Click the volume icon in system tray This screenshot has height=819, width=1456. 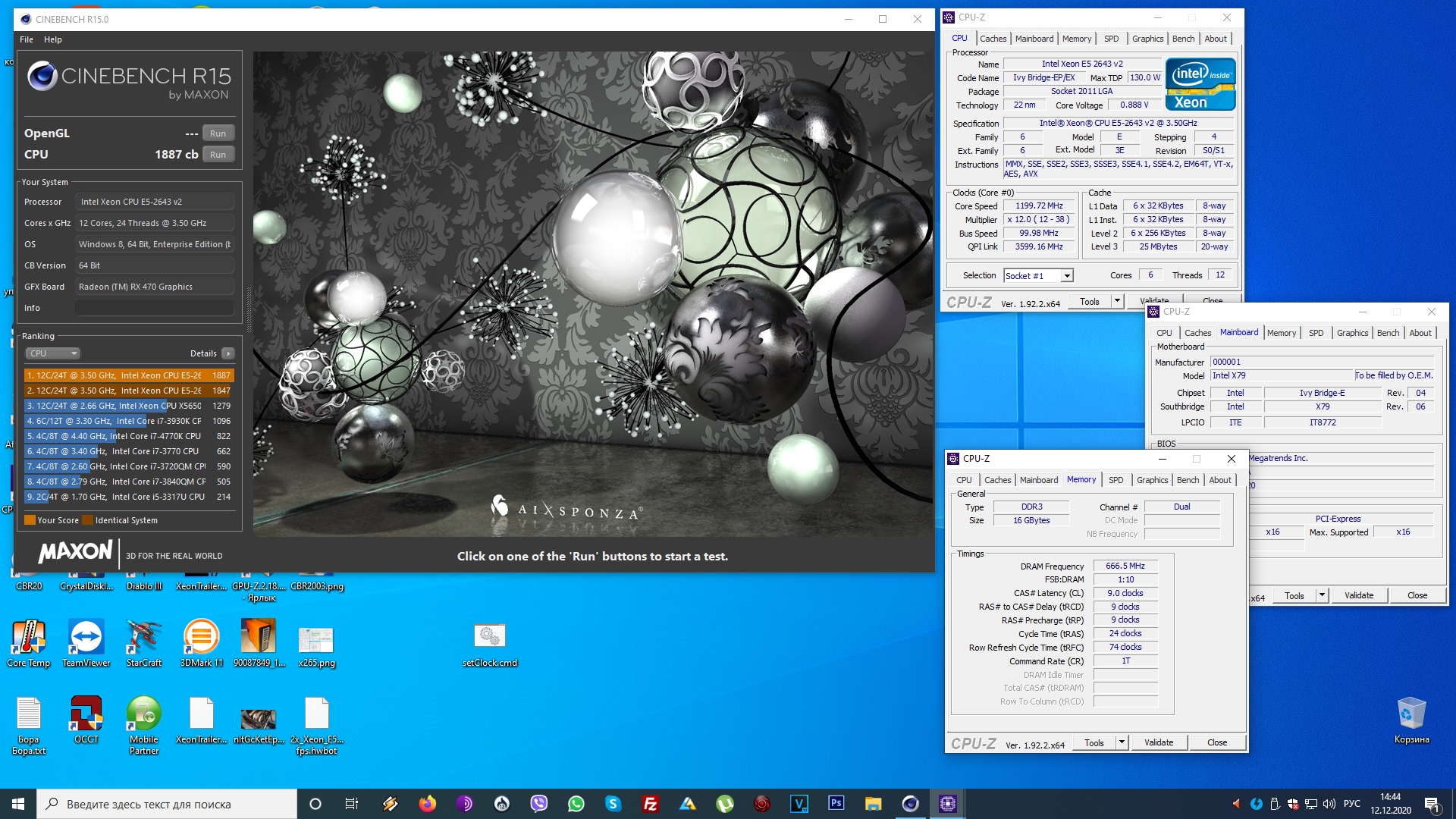click(x=1329, y=804)
